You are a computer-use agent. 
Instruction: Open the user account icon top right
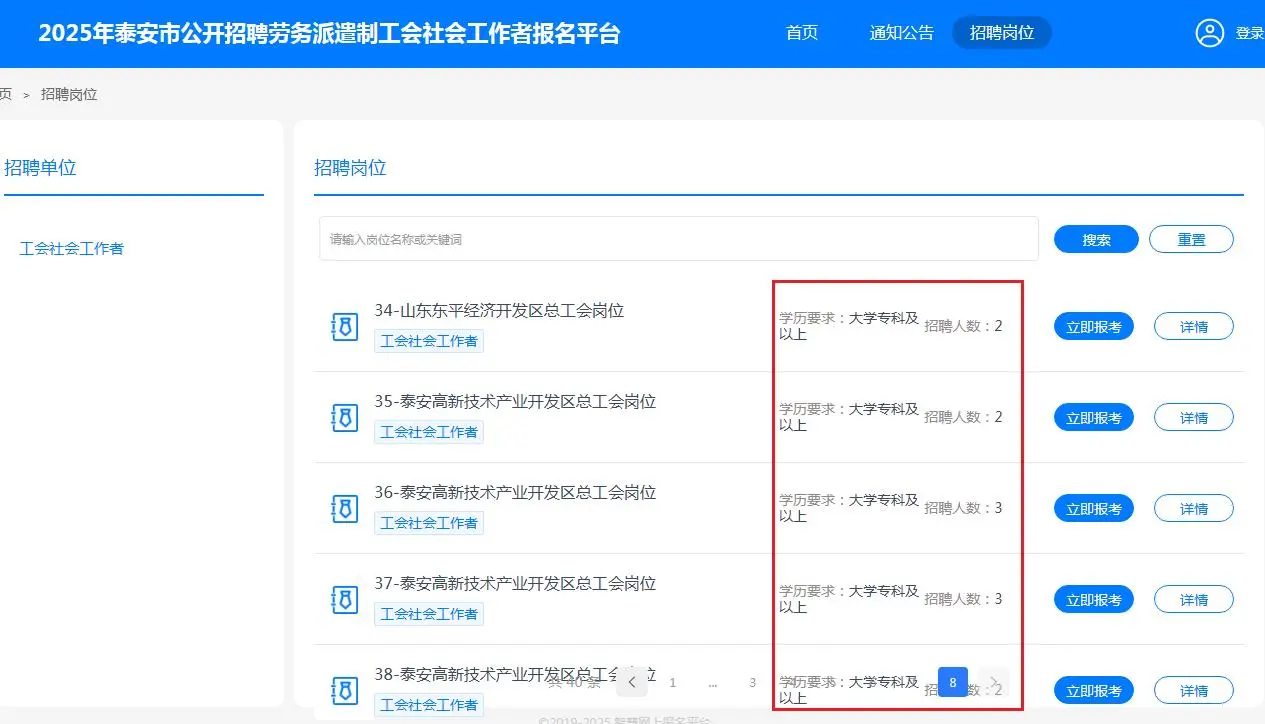[x=1210, y=32]
